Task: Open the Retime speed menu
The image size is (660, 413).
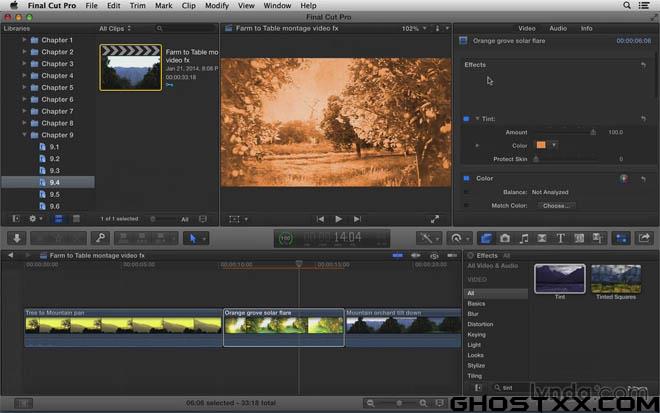Action: [x=459, y=238]
